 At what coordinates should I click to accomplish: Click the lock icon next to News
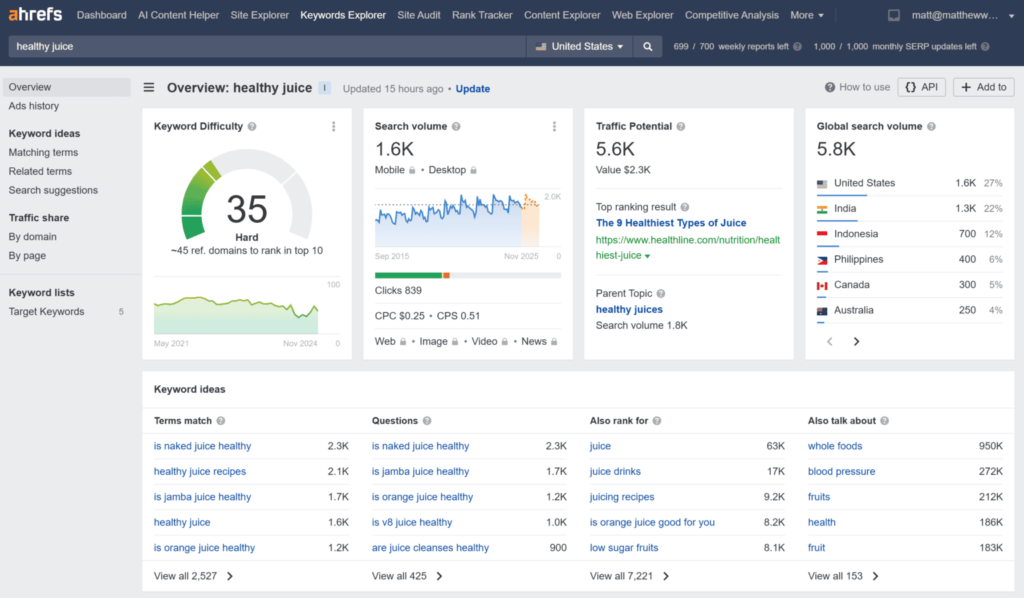(x=554, y=342)
